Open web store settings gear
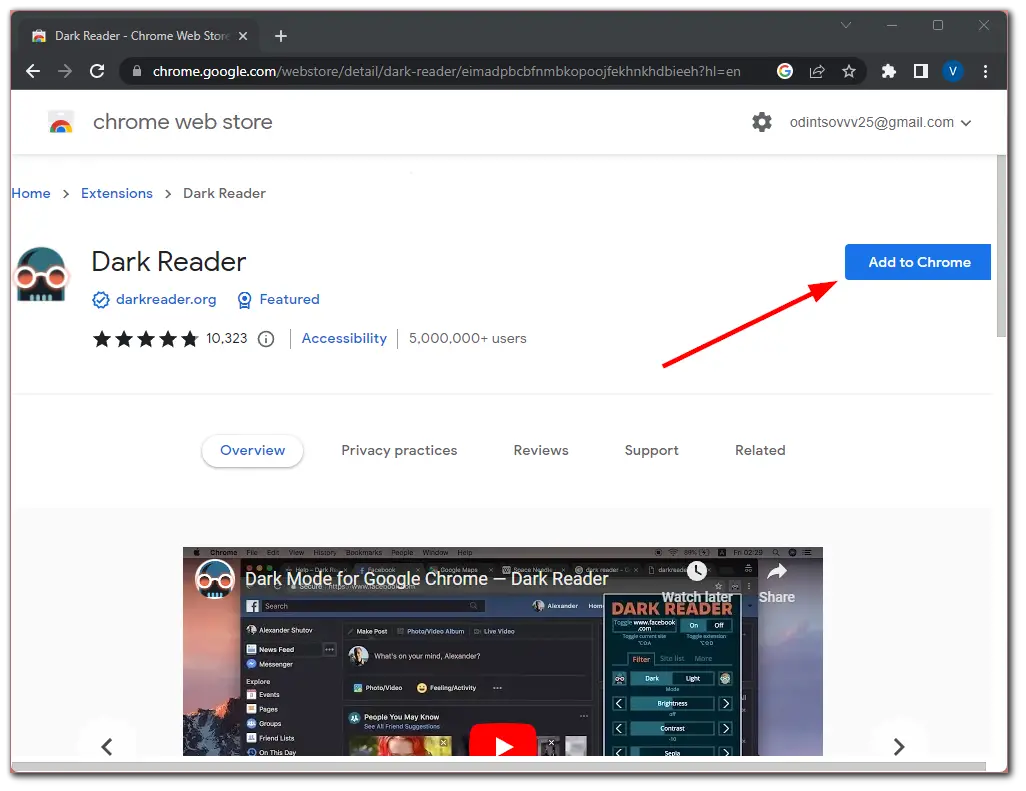The height and width of the screenshot is (791, 1026). (x=762, y=122)
